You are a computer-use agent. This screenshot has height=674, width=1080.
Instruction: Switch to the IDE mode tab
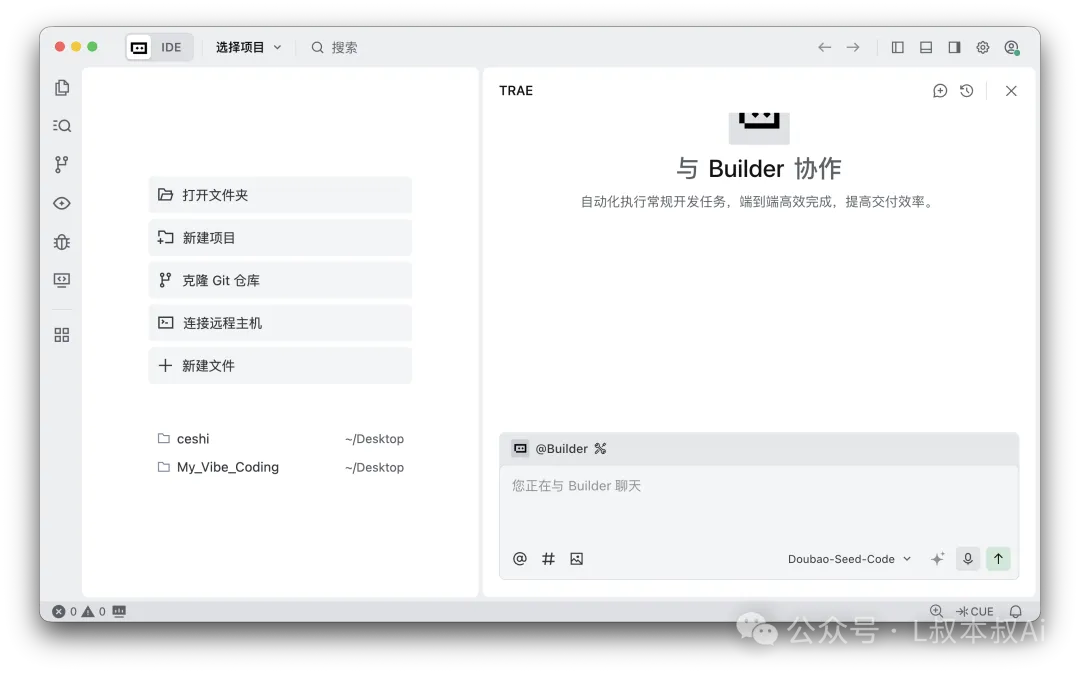pos(171,48)
